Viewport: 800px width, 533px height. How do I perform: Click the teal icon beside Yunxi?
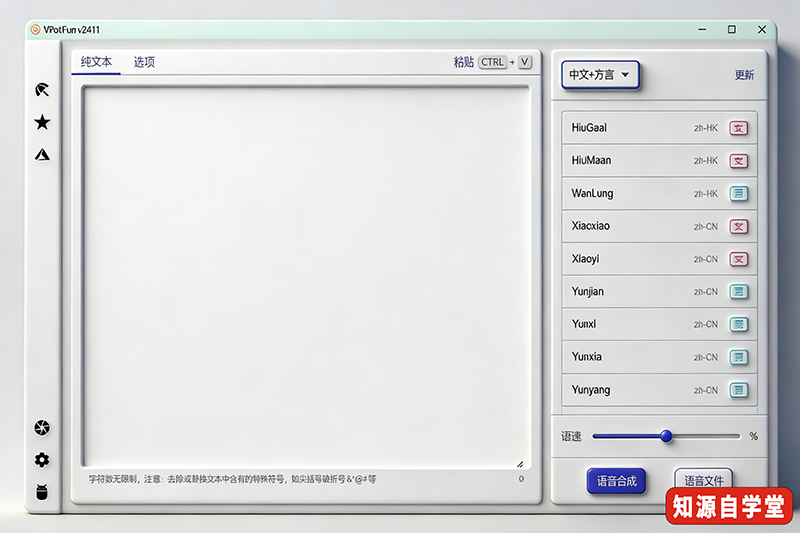click(x=738, y=324)
